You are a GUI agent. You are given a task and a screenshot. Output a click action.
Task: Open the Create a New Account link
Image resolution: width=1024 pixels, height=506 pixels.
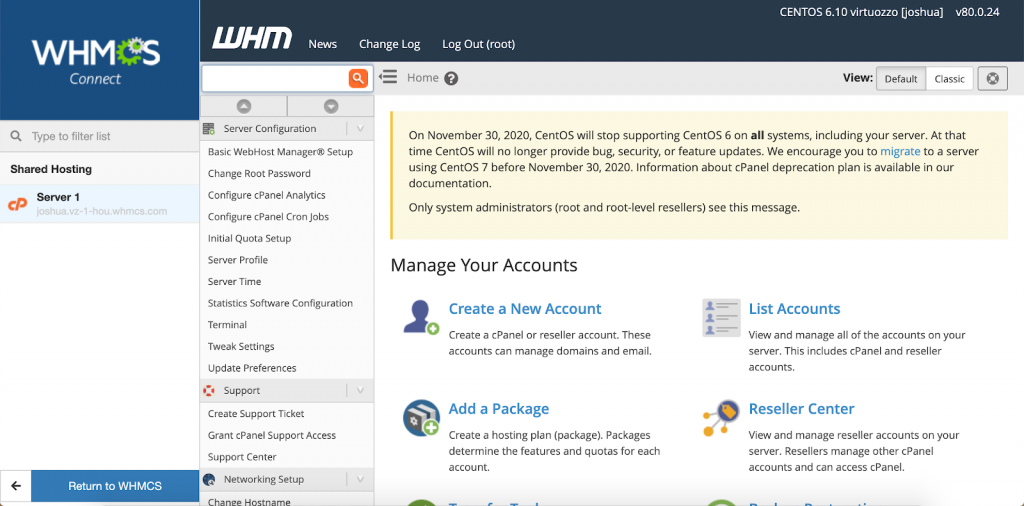coord(525,309)
